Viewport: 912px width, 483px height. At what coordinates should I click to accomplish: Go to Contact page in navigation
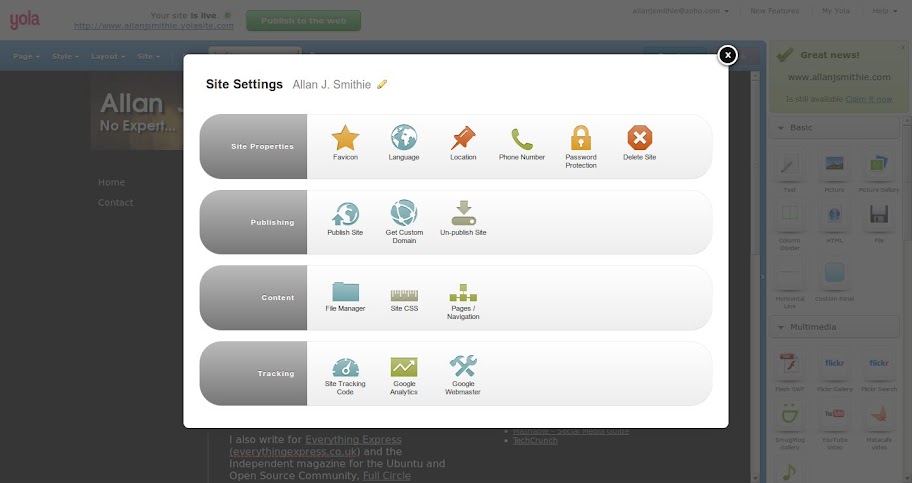115,203
